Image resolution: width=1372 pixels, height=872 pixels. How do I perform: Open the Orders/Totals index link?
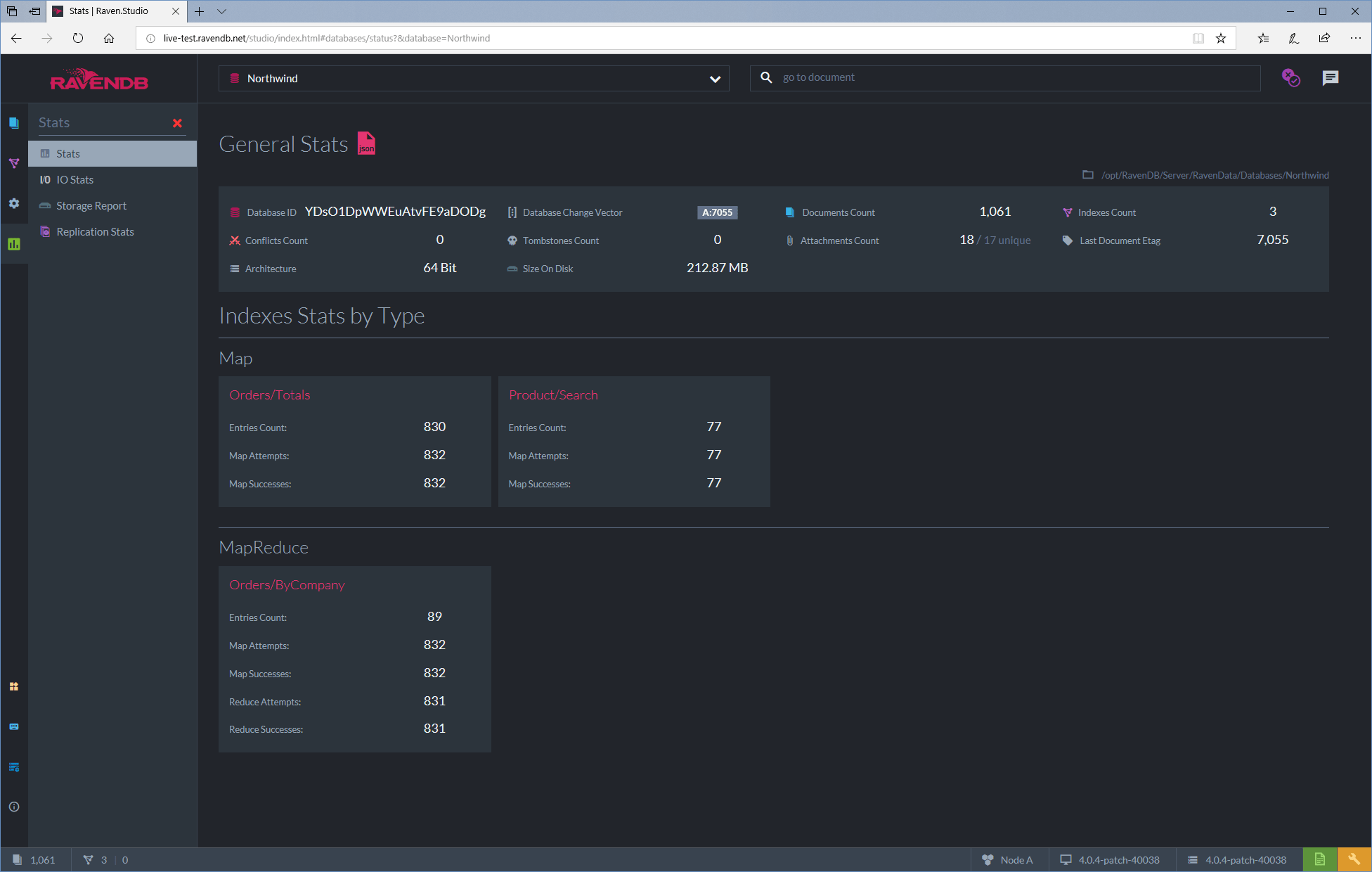[269, 395]
